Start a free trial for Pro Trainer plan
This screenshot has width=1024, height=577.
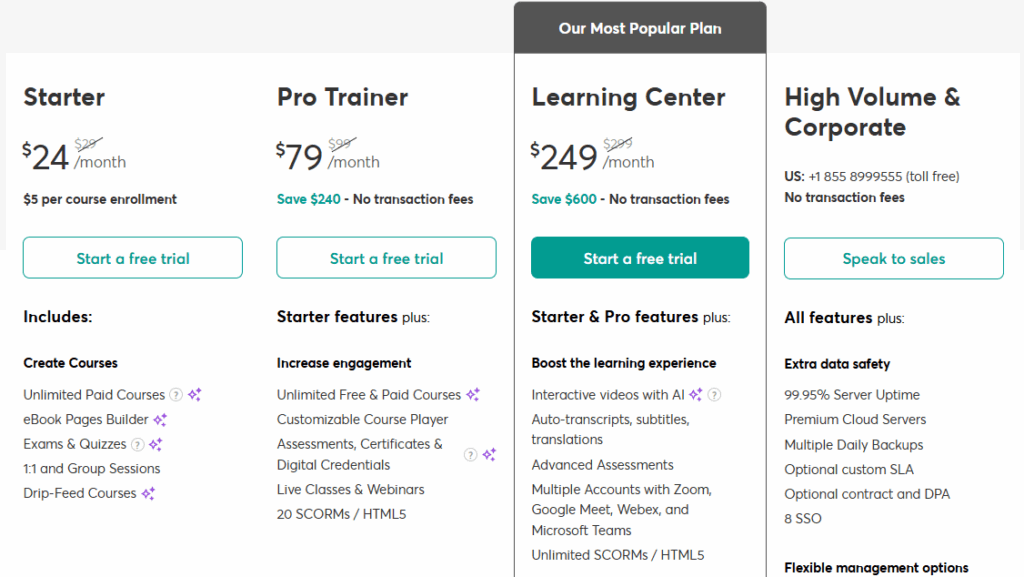click(386, 258)
